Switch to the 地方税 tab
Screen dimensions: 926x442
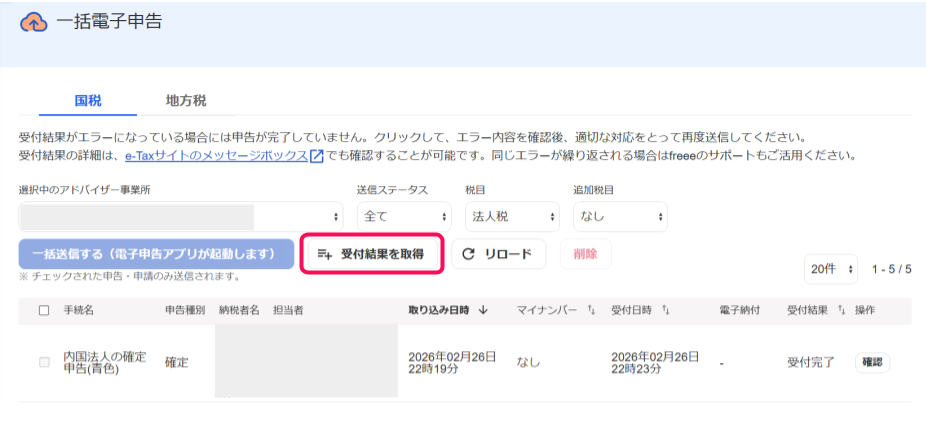(x=186, y=100)
